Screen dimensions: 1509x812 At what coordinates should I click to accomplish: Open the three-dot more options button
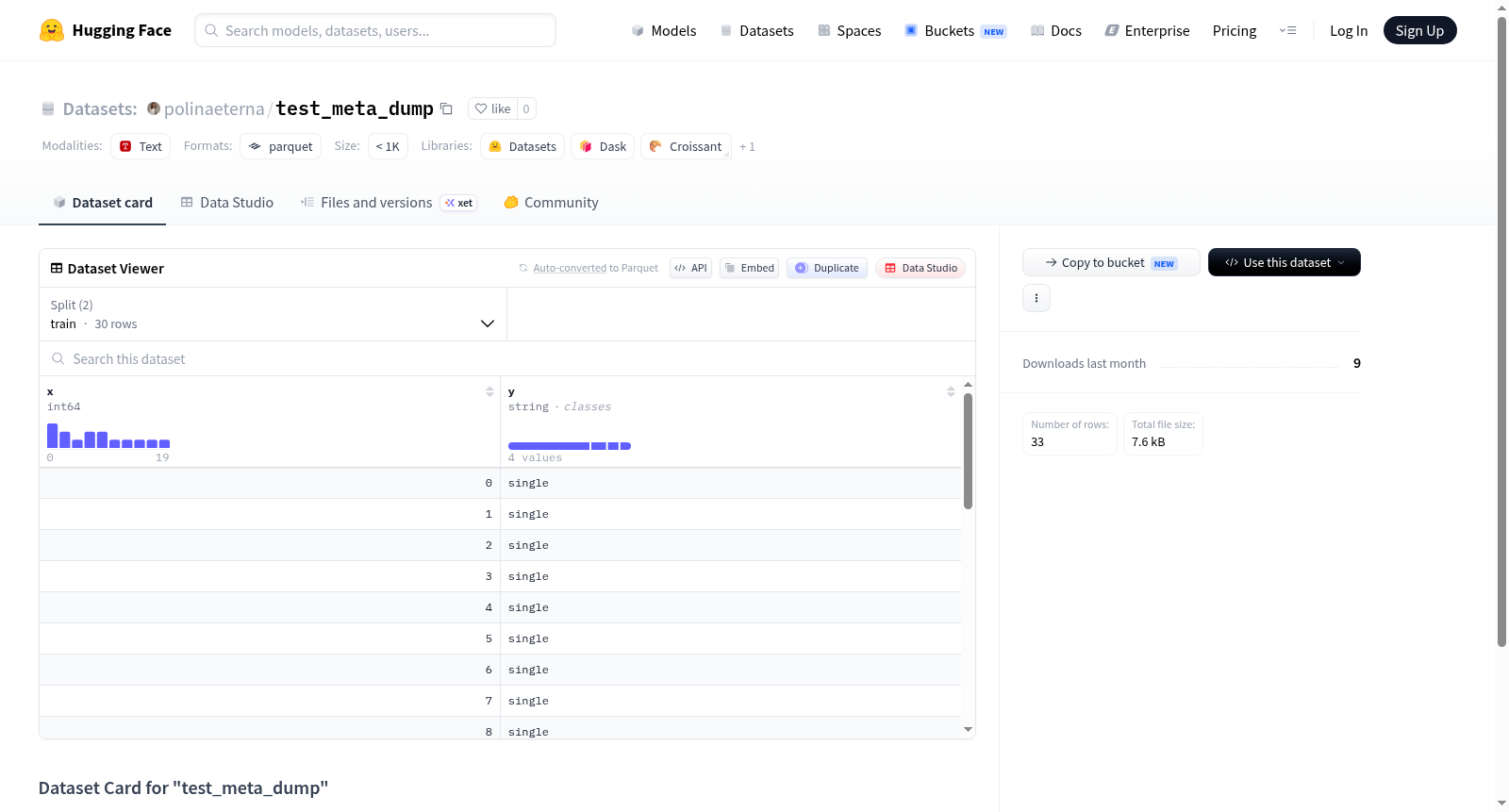click(1036, 298)
